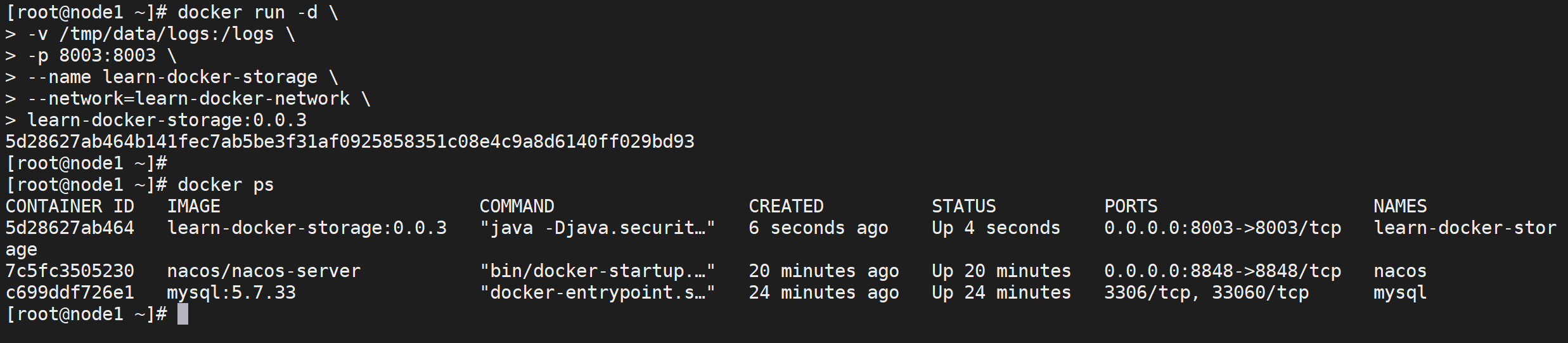Screen dimensions: 1568x343
Task: Click the COMMAND column header text
Action: pos(517,207)
